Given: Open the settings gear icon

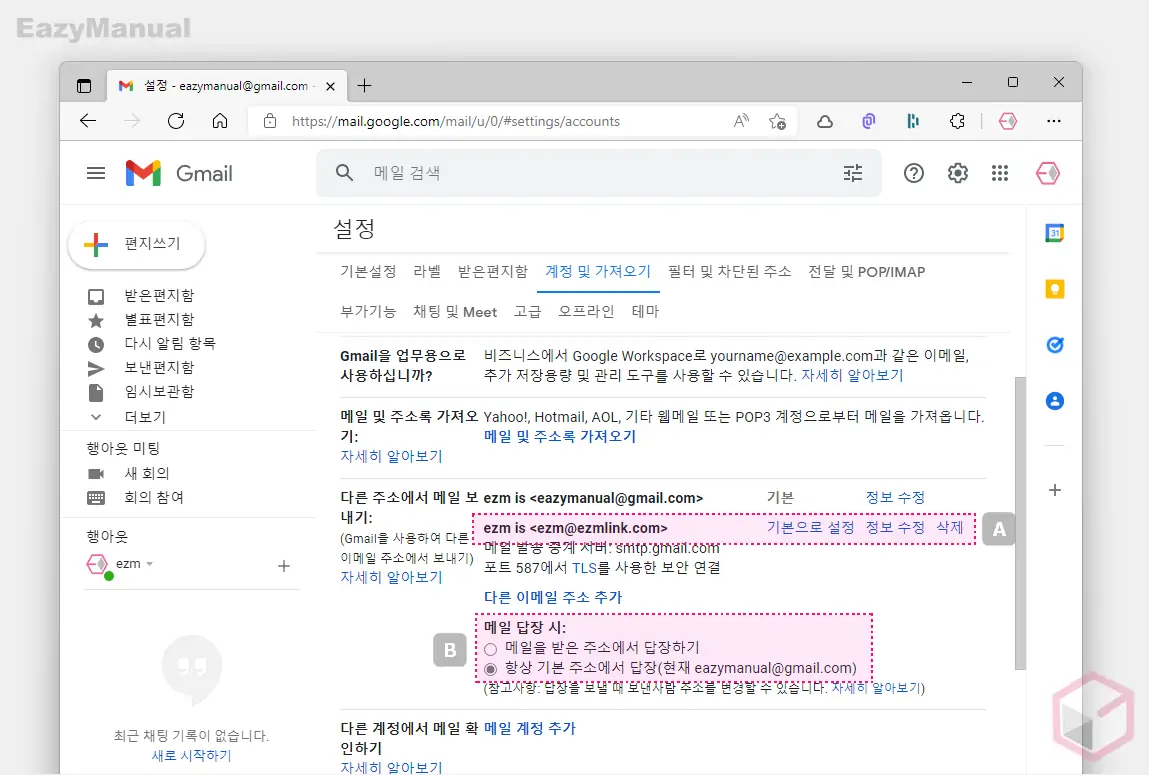Looking at the screenshot, I should pos(958,174).
